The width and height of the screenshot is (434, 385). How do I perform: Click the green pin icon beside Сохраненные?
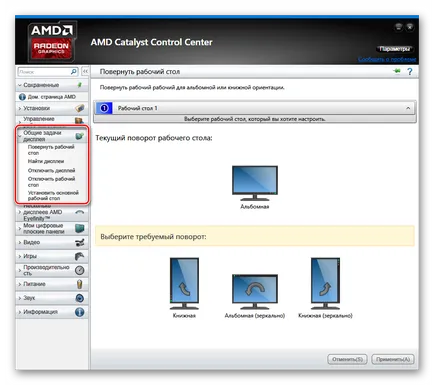coord(80,85)
